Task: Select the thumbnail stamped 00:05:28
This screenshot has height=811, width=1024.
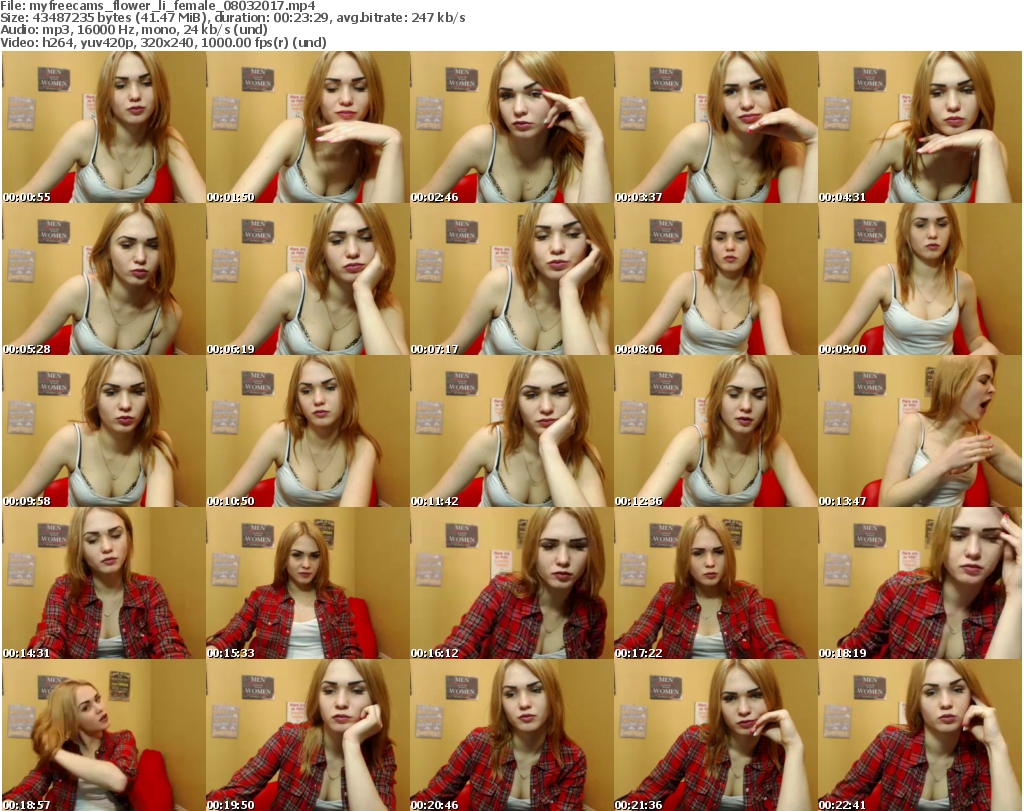Action: (x=104, y=279)
